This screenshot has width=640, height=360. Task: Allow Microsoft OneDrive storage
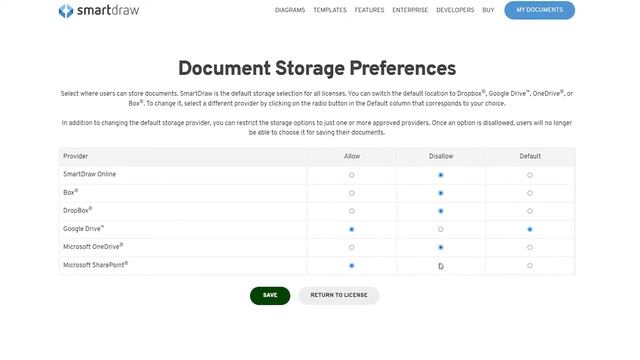pyautogui.click(x=351, y=247)
